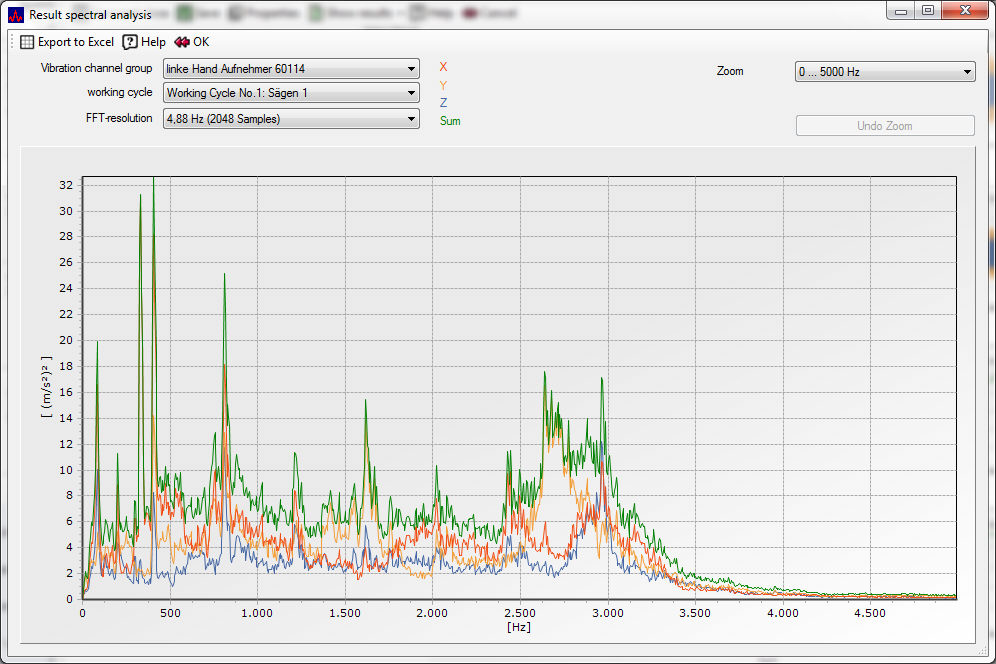Open the FFT-resolution dropdown
This screenshot has width=996, height=664.
[290, 119]
